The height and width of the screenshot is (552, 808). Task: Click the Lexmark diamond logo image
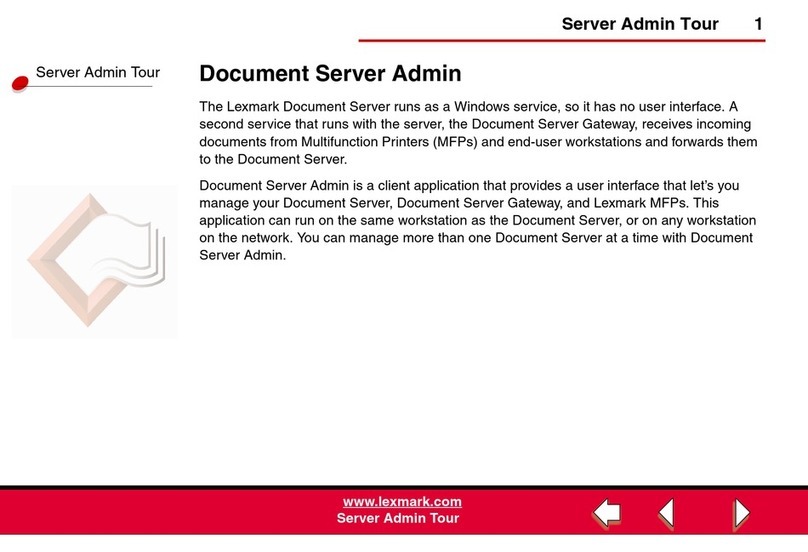95,261
